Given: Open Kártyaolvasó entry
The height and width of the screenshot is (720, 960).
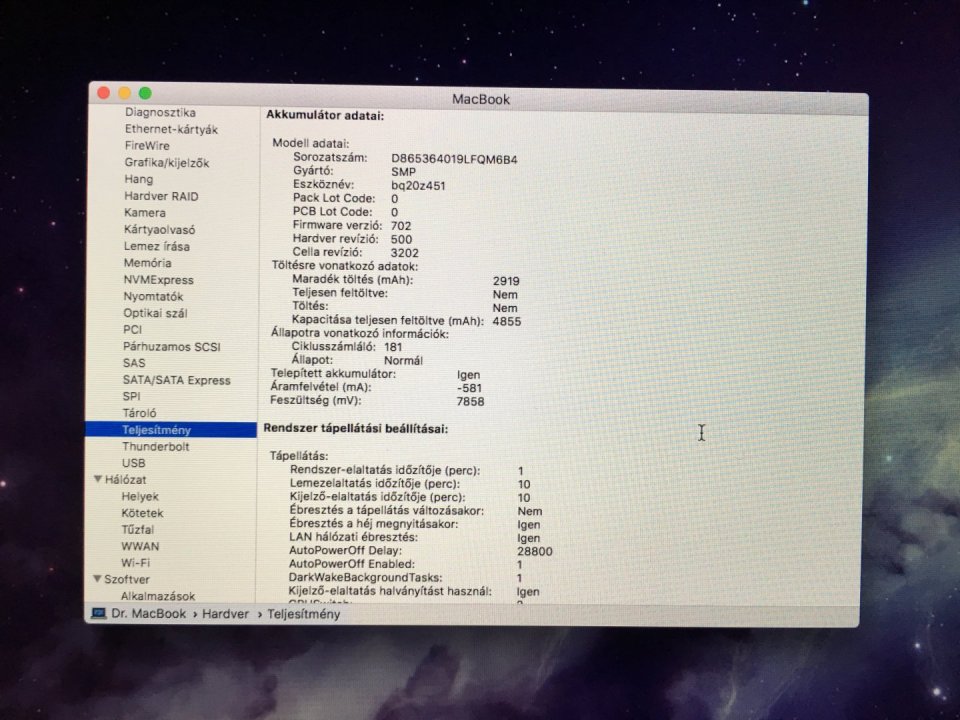Looking at the screenshot, I should tap(159, 230).
